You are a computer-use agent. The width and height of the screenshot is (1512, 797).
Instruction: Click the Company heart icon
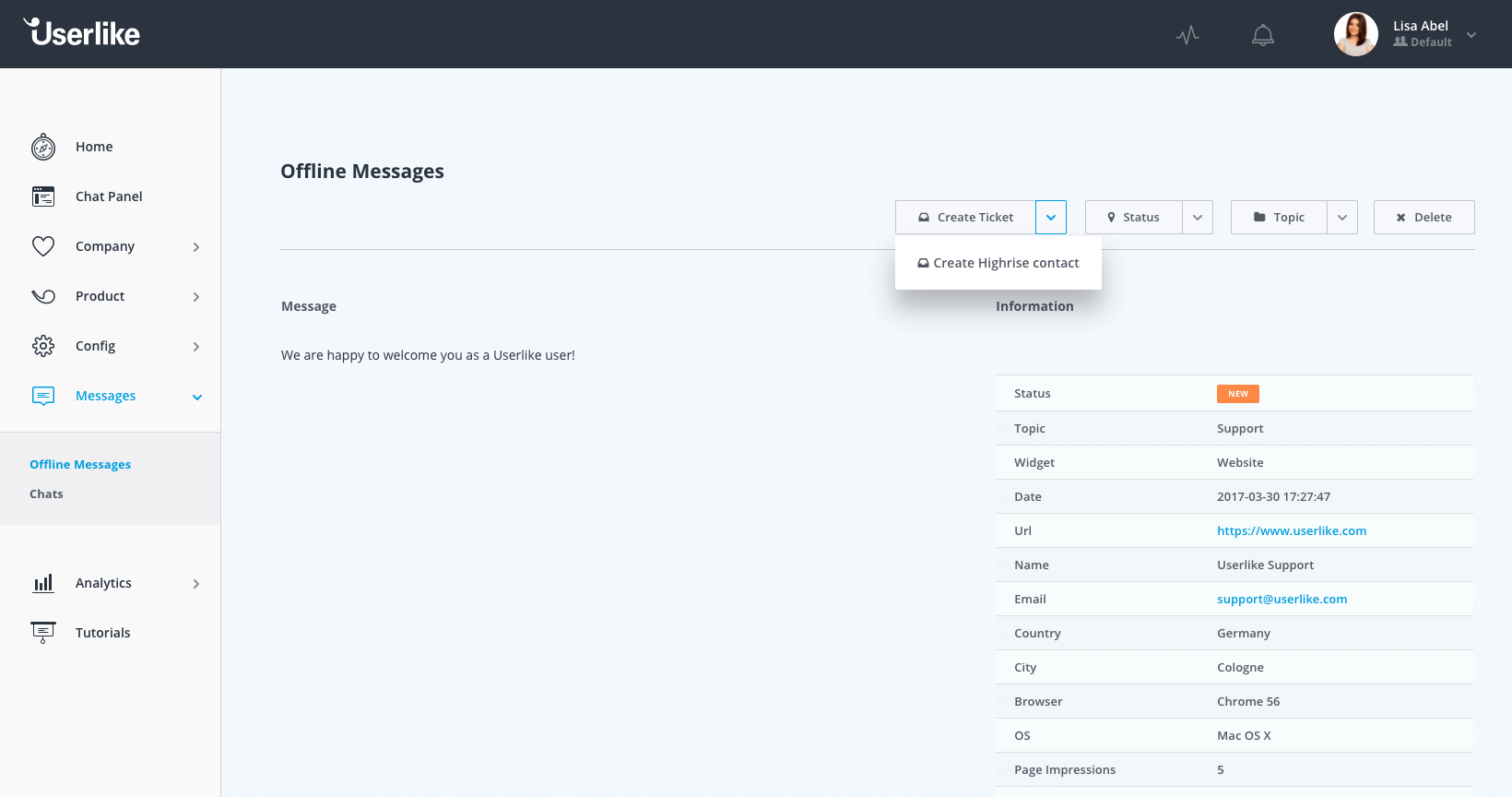coord(43,246)
